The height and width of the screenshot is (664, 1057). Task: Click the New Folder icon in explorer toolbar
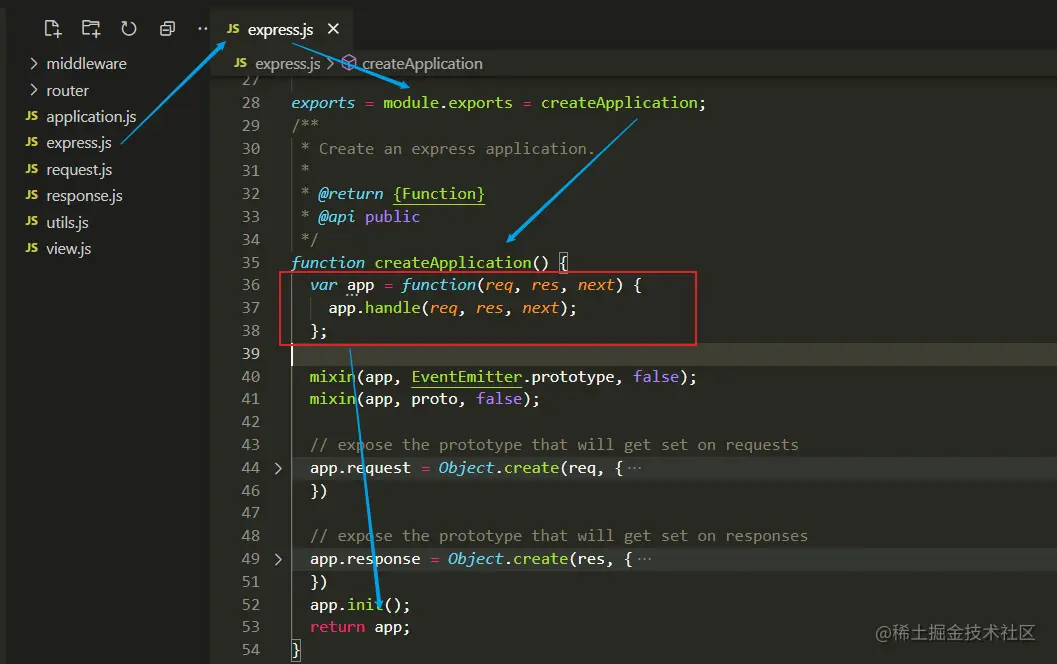[91, 28]
